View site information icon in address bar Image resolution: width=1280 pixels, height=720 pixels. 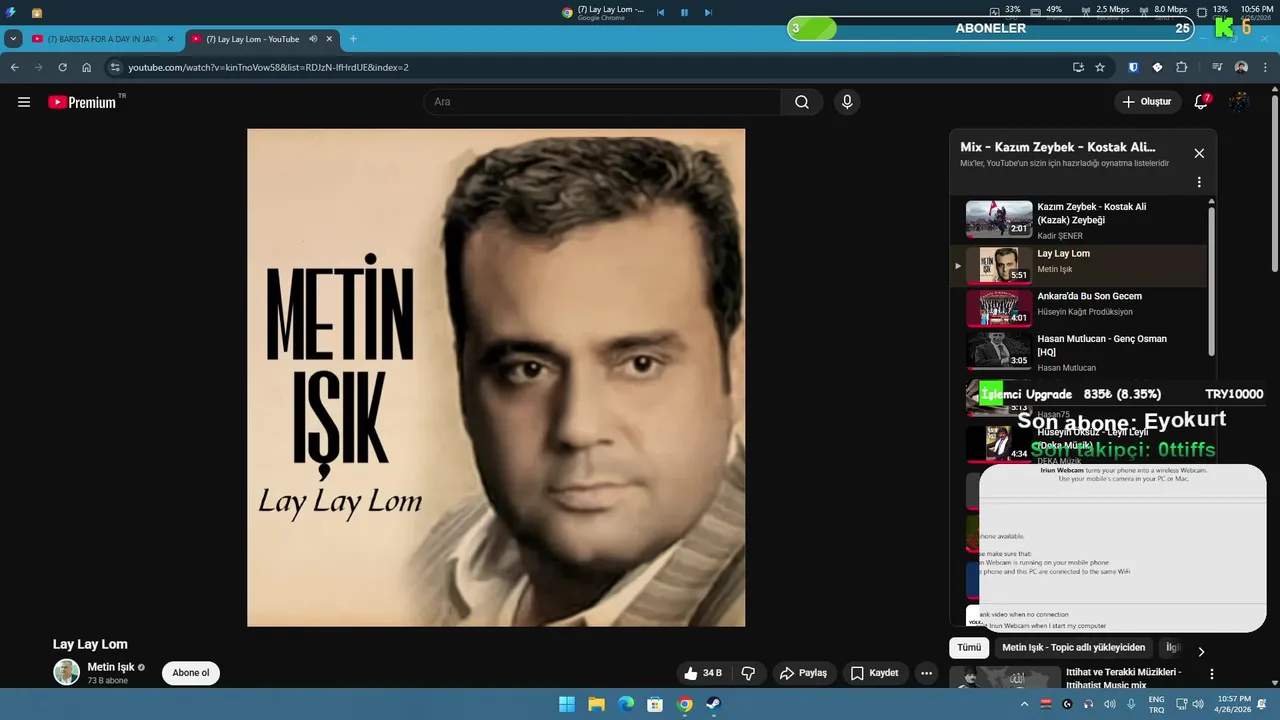114,67
